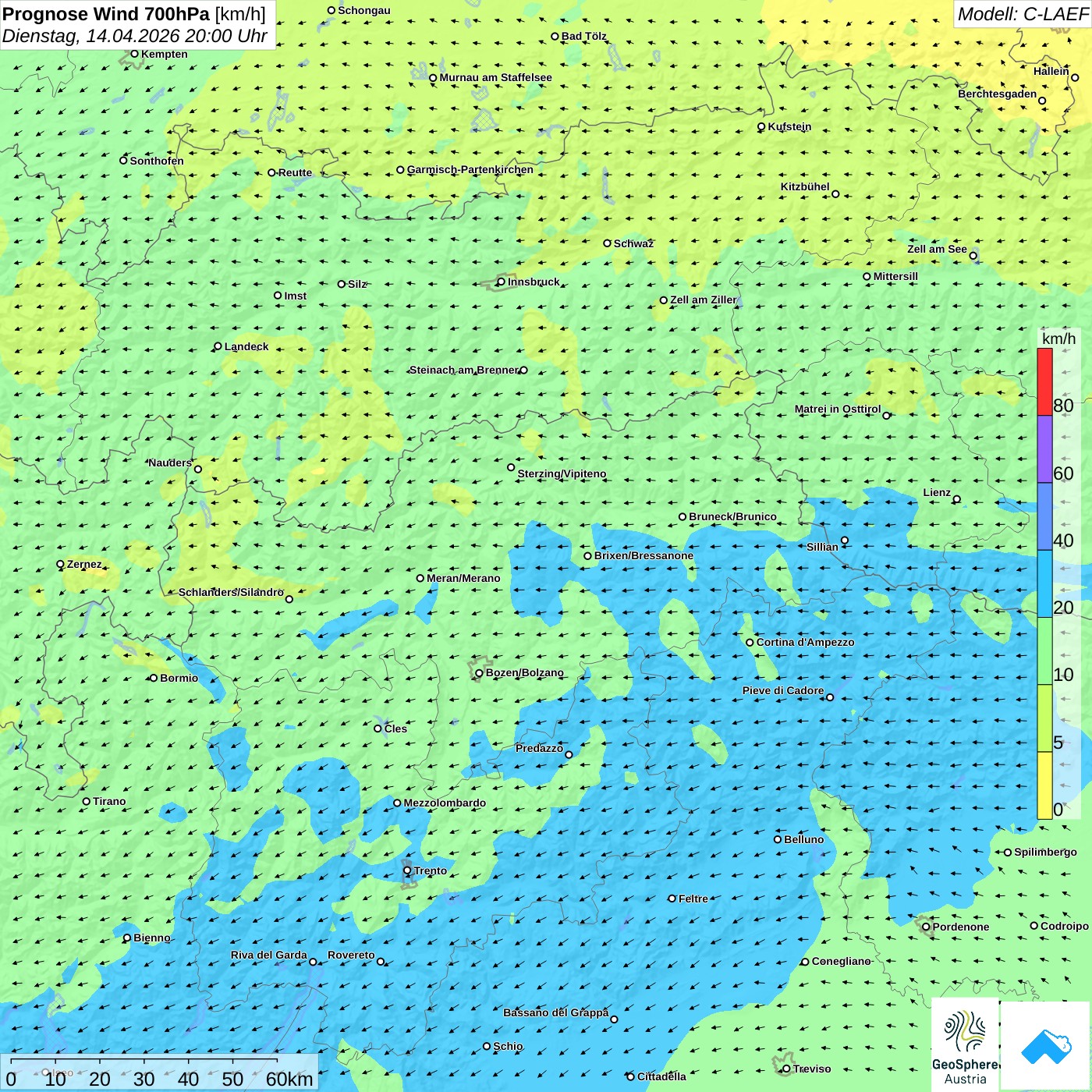1092x1092 pixels.
Task: Click the Landeck city marker circle
Action: click(x=218, y=346)
